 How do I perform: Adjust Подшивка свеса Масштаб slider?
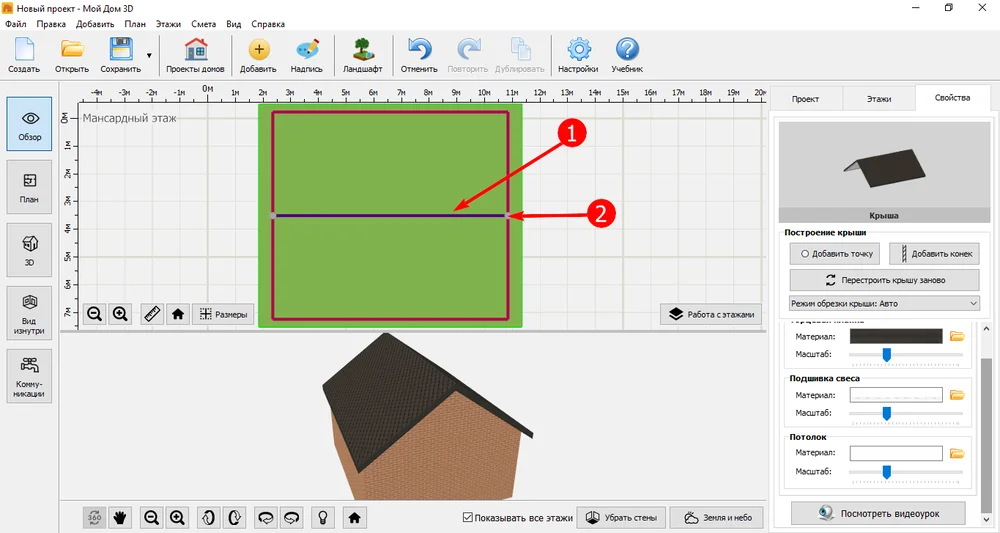(x=886, y=414)
